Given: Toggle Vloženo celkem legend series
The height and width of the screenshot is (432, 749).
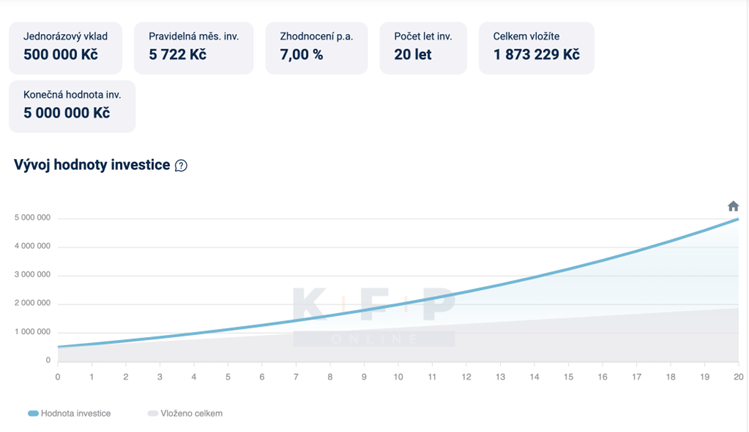Looking at the screenshot, I should point(190,413).
